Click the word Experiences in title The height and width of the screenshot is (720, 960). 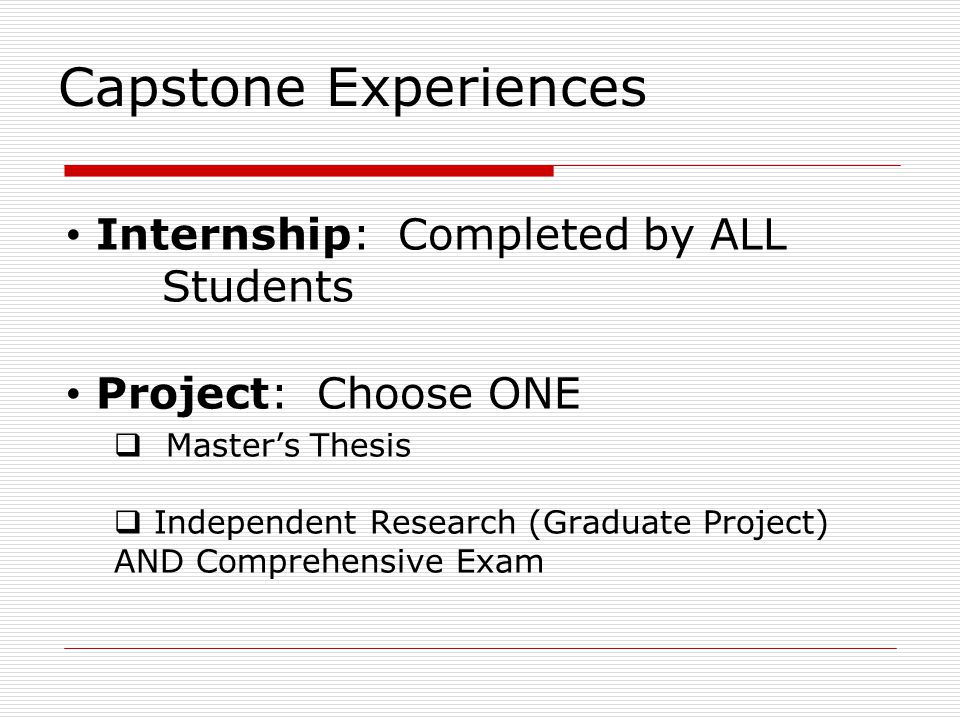pyautogui.click(x=487, y=89)
